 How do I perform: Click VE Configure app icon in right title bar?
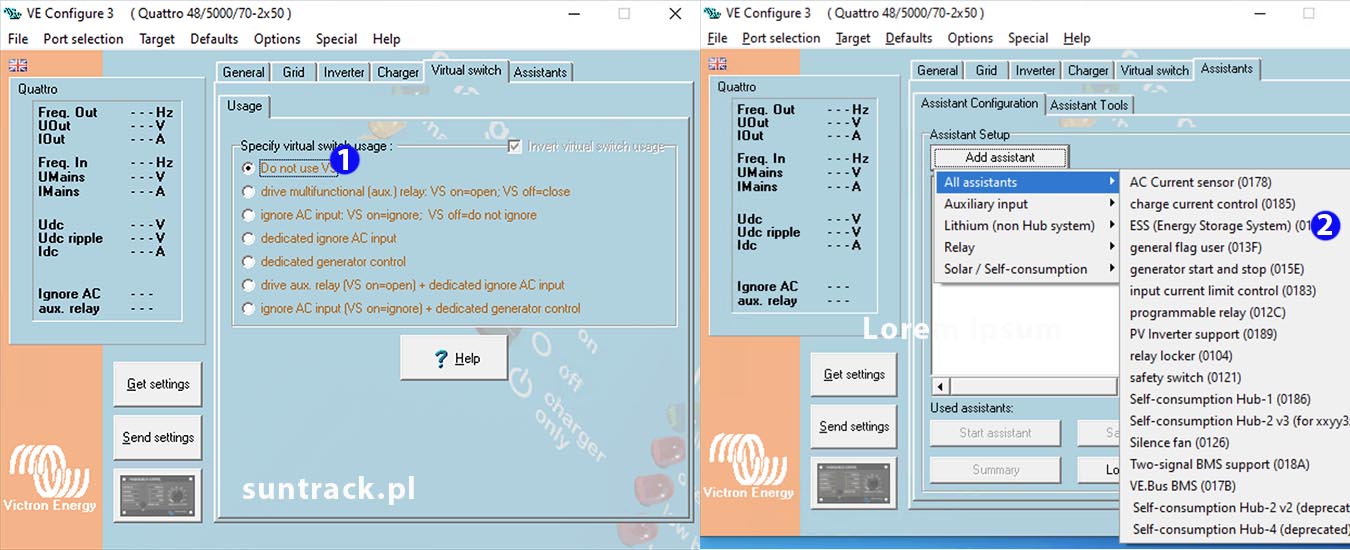click(x=712, y=13)
